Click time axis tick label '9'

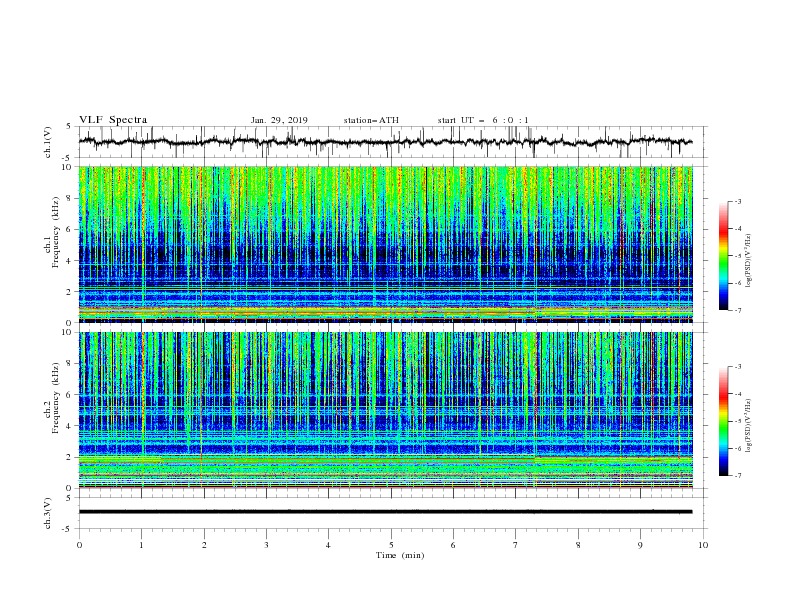(640, 545)
